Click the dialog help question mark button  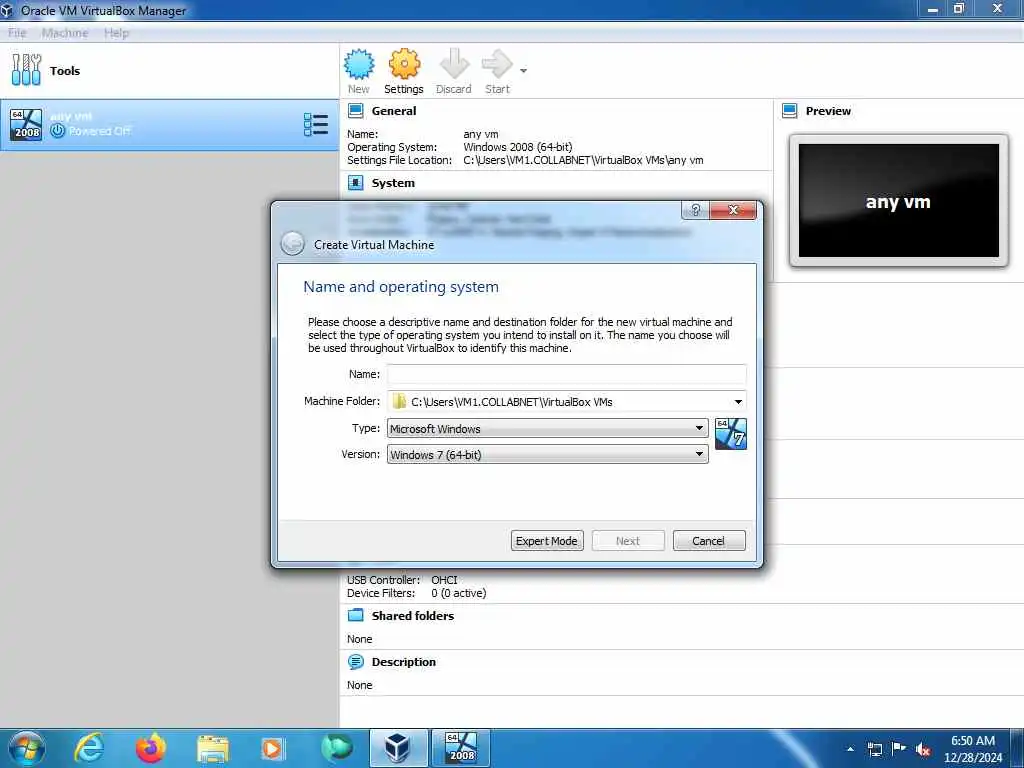[x=696, y=210]
